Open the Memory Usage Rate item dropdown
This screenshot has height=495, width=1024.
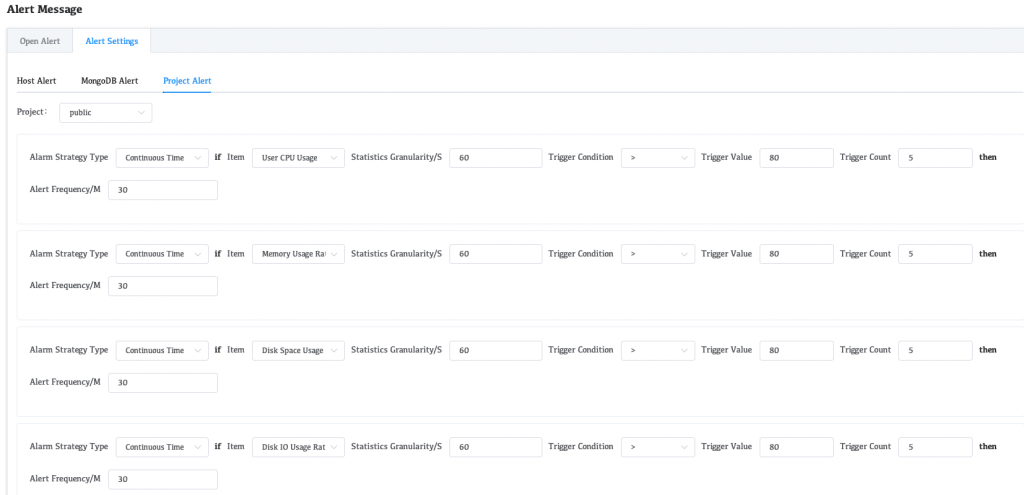298,254
